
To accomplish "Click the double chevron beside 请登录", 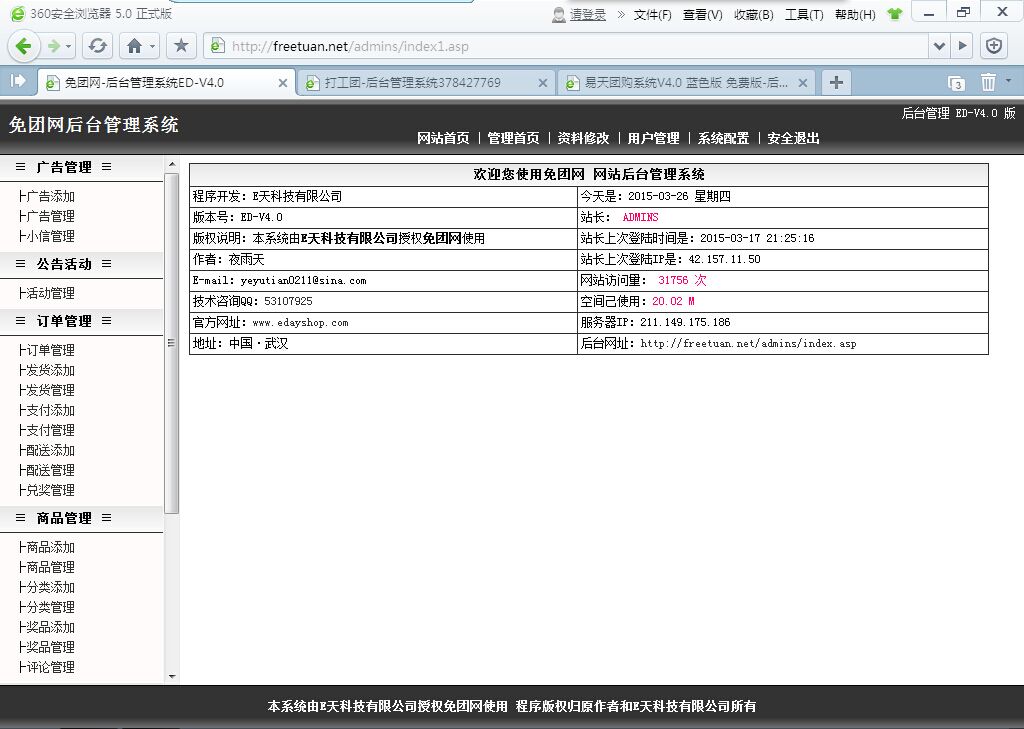I will tap(621, 14).
